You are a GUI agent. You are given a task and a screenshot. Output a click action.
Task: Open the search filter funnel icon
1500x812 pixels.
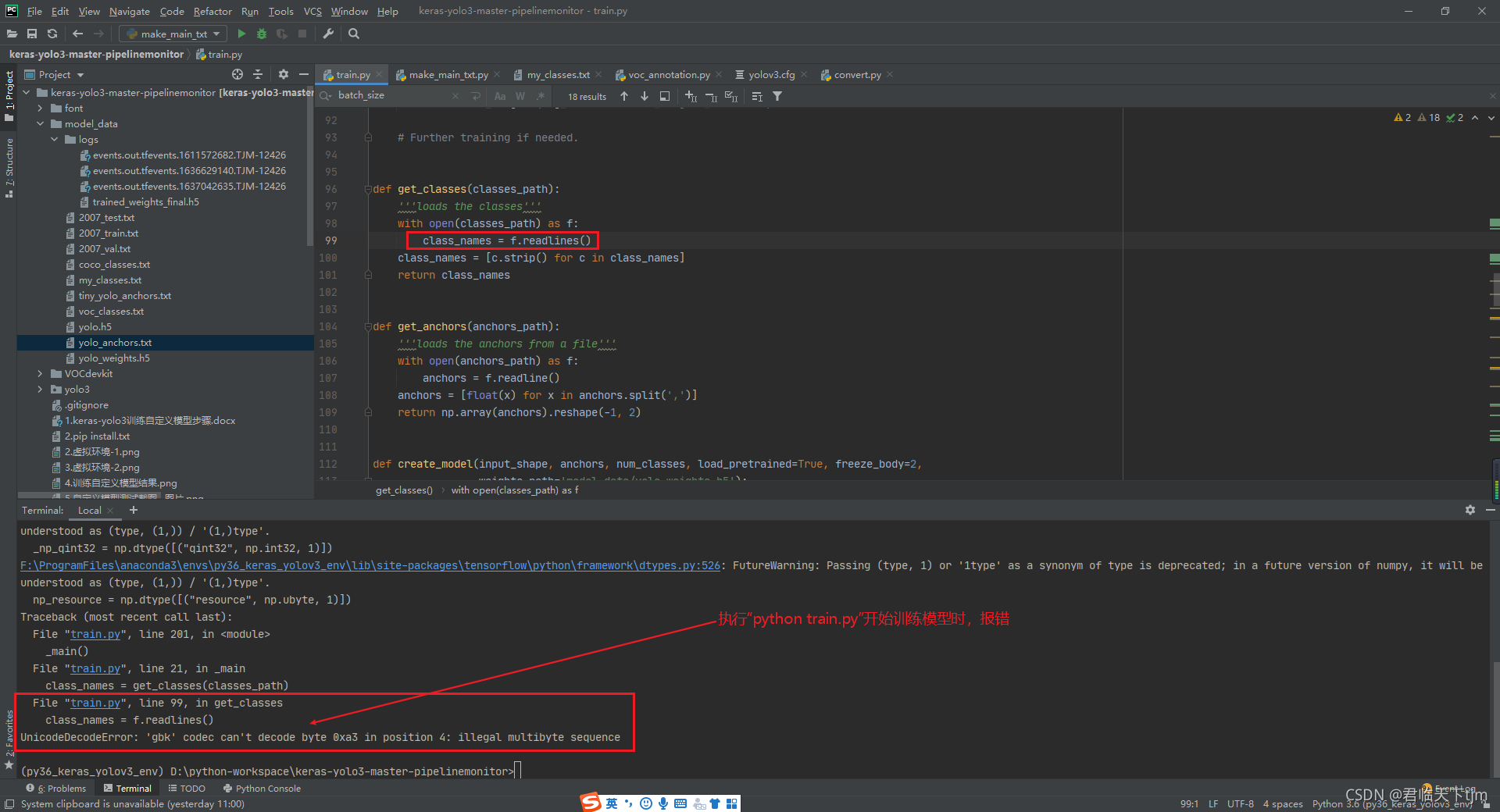click(777, 95)
